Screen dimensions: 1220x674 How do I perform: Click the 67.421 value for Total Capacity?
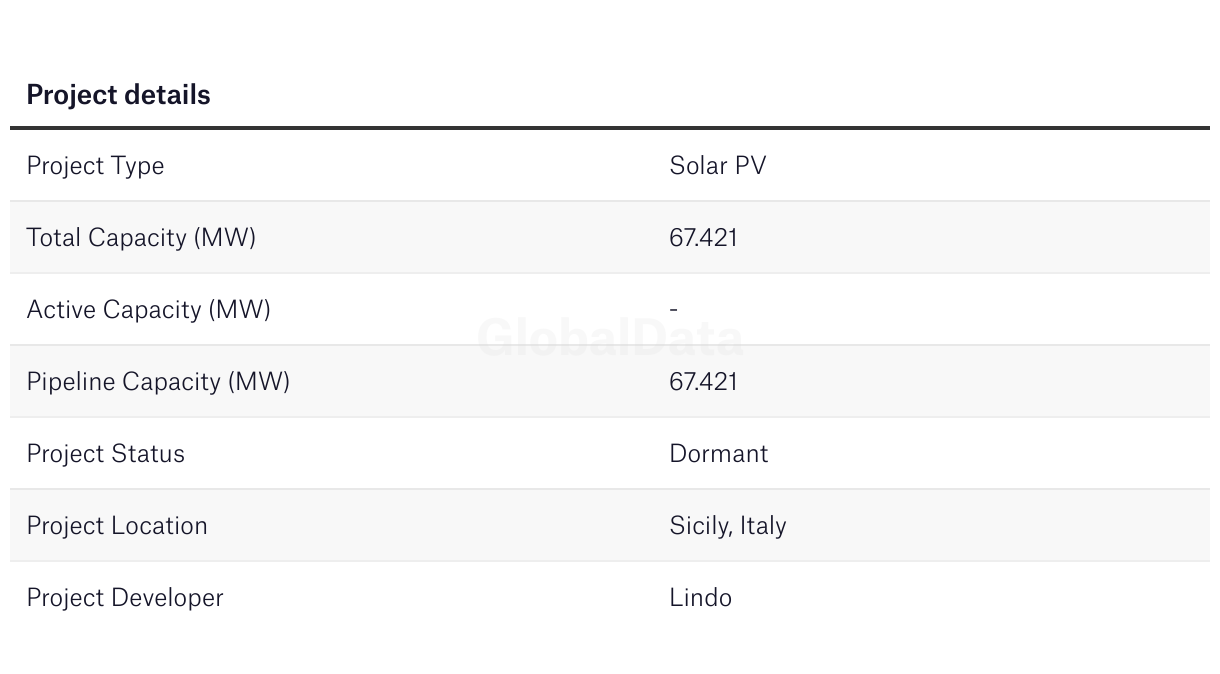(x=703, y=238)
